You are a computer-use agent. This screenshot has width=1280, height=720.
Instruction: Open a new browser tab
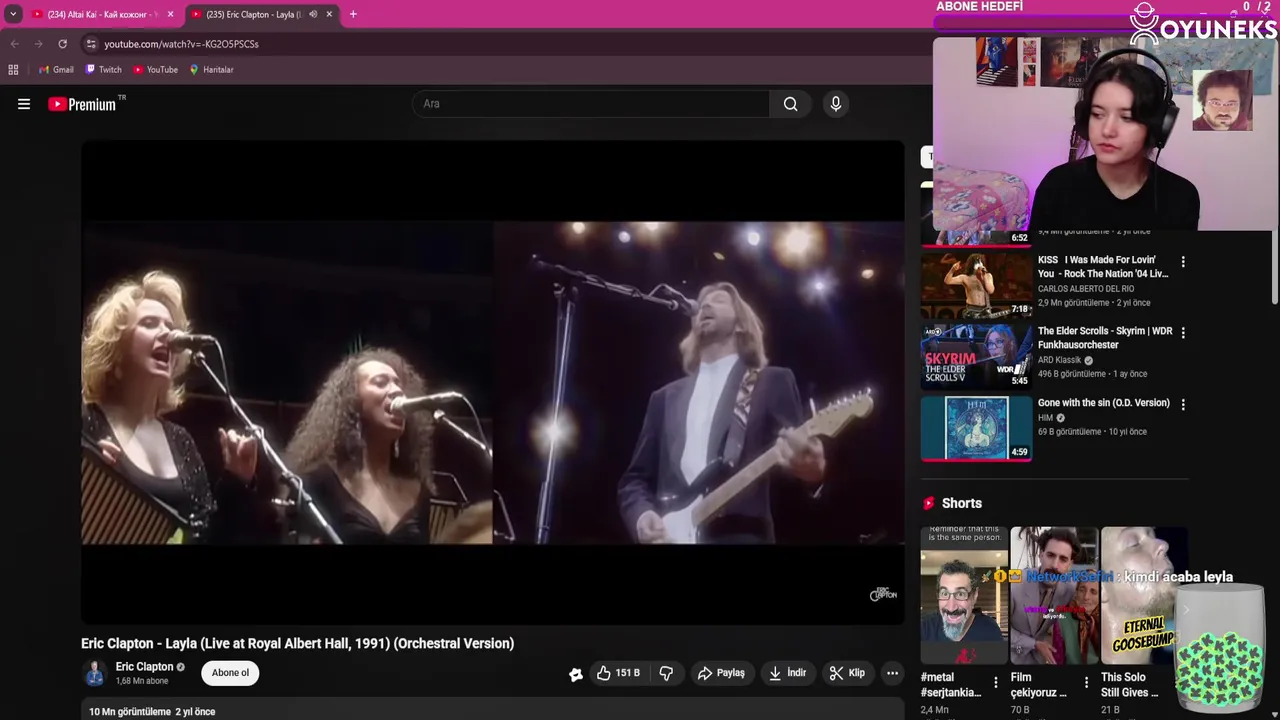point(353,14)
